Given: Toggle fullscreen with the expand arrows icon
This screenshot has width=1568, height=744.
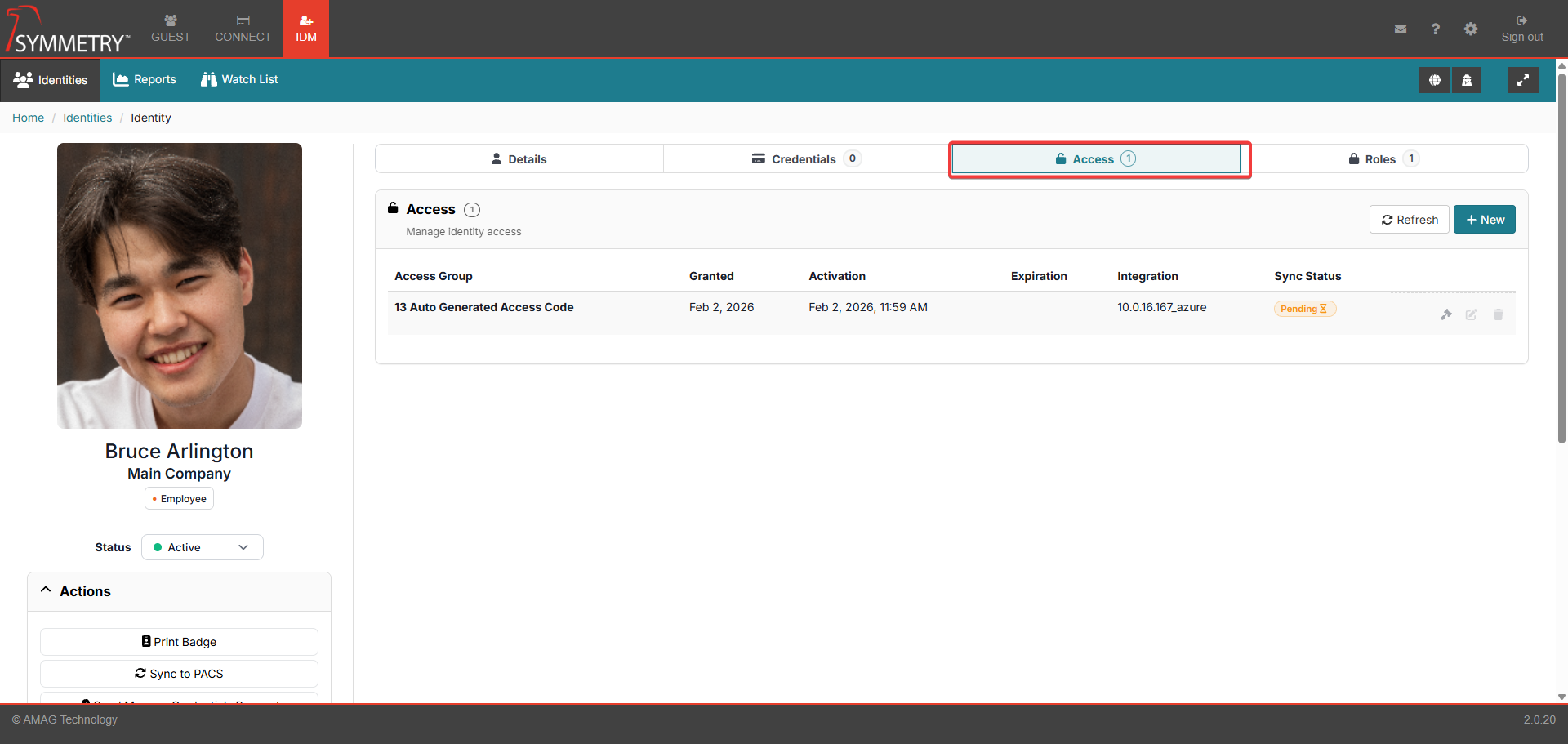Looking at the screenshot, I should [x=1522, y=80].
